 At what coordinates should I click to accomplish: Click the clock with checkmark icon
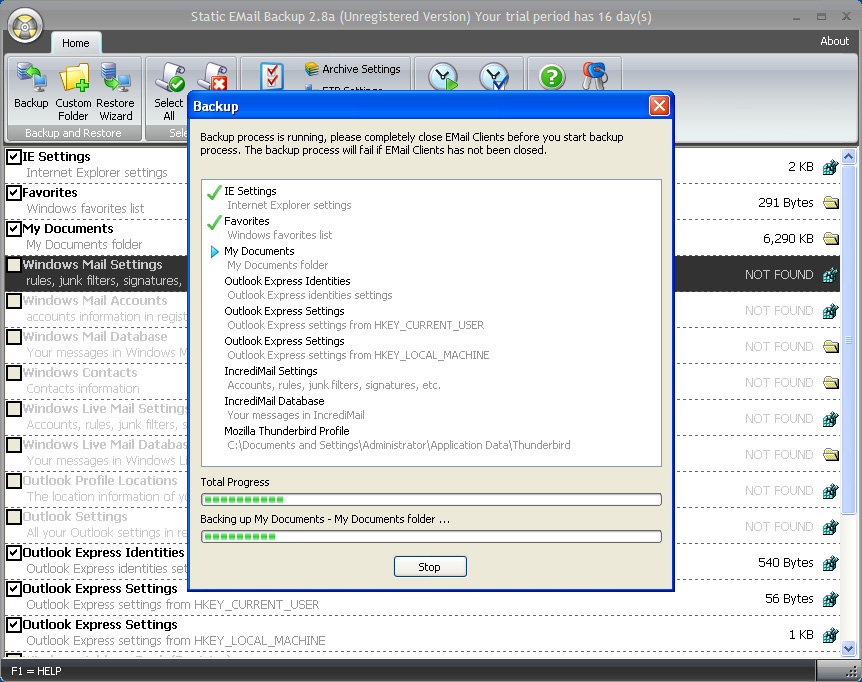pos(494,77)
